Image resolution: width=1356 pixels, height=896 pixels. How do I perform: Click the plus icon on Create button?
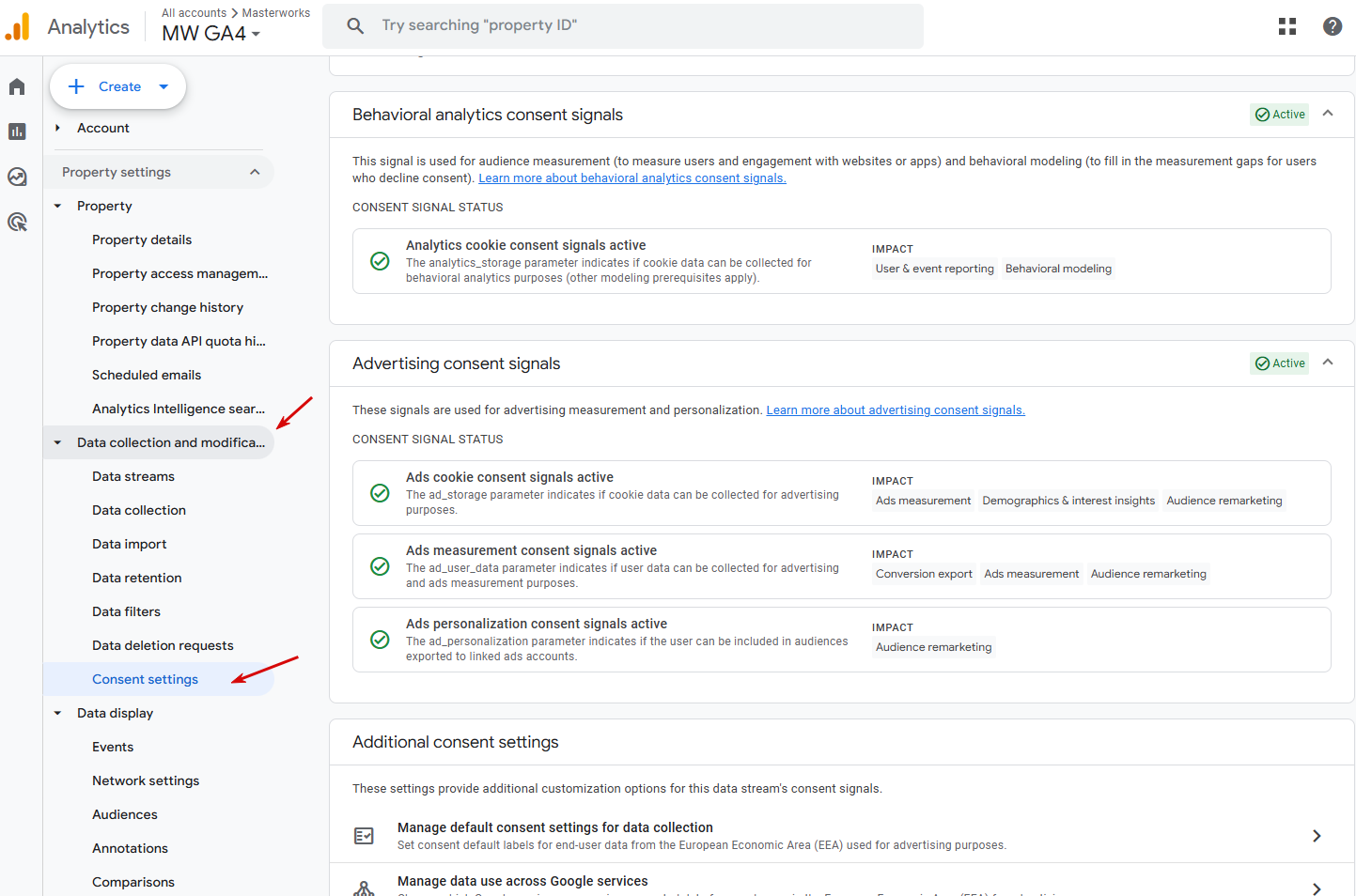77,86
